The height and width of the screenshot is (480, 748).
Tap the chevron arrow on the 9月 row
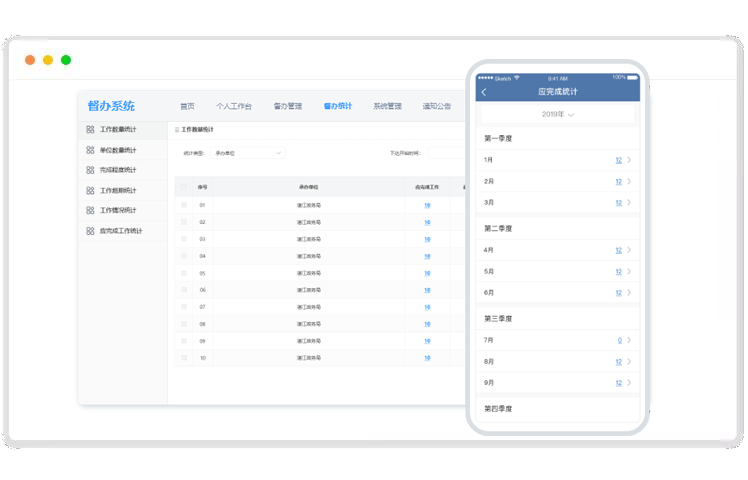(x=629, y=383)
